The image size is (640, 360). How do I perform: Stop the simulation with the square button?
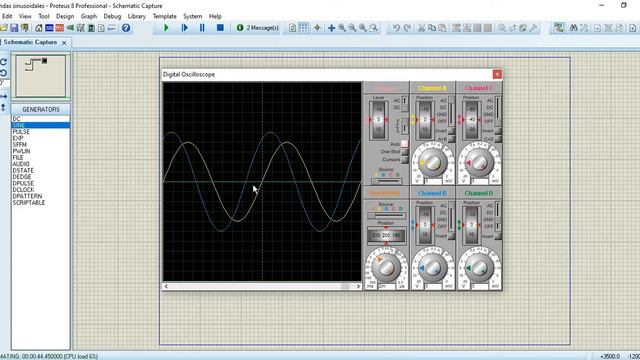[x=220, y=28]
